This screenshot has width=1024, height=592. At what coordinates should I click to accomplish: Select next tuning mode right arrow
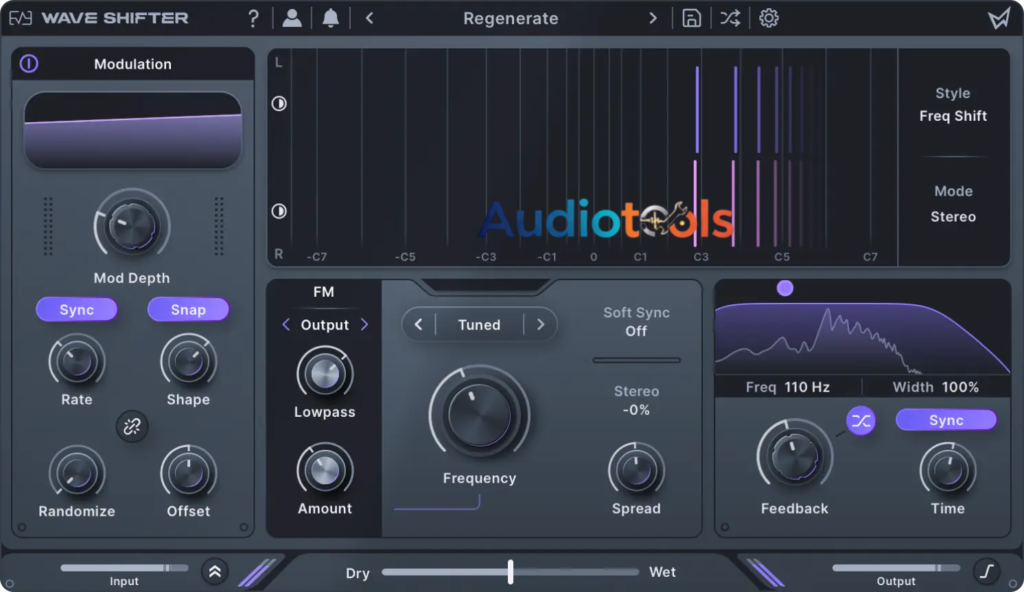[x=540, y=325]
